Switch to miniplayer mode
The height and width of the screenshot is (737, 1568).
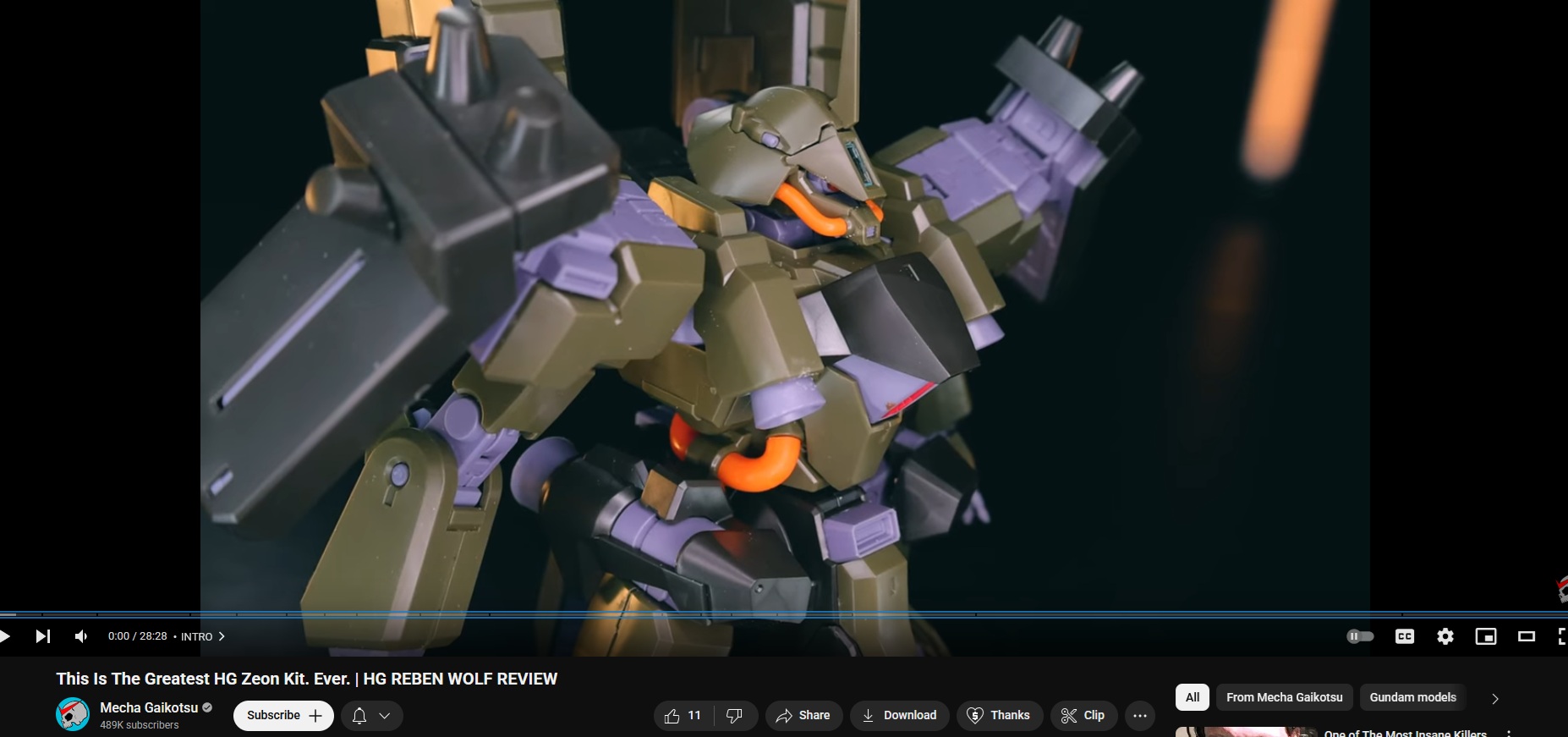point(1486,636)
